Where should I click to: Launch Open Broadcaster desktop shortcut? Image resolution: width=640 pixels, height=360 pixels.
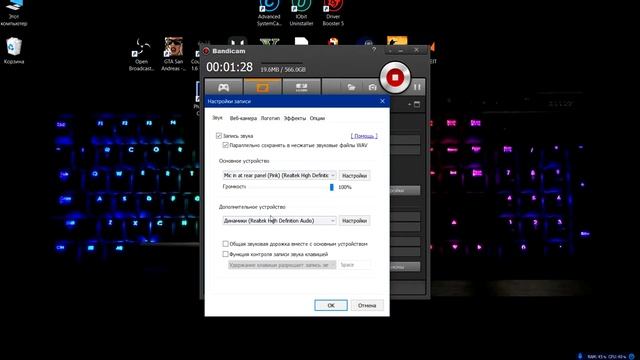coord(141,55)
